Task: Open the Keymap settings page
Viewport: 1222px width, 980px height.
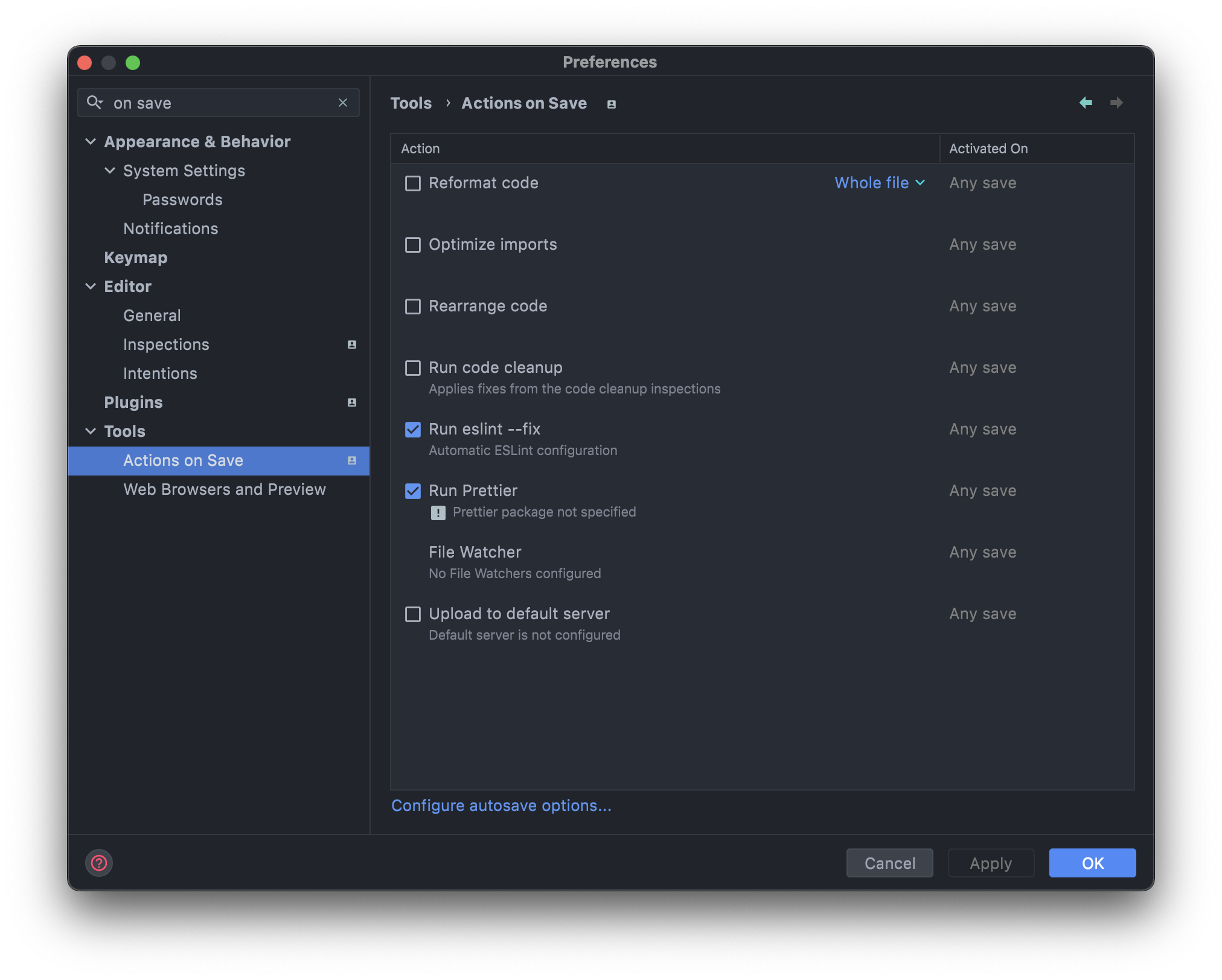Action: (x=136, y=258)
